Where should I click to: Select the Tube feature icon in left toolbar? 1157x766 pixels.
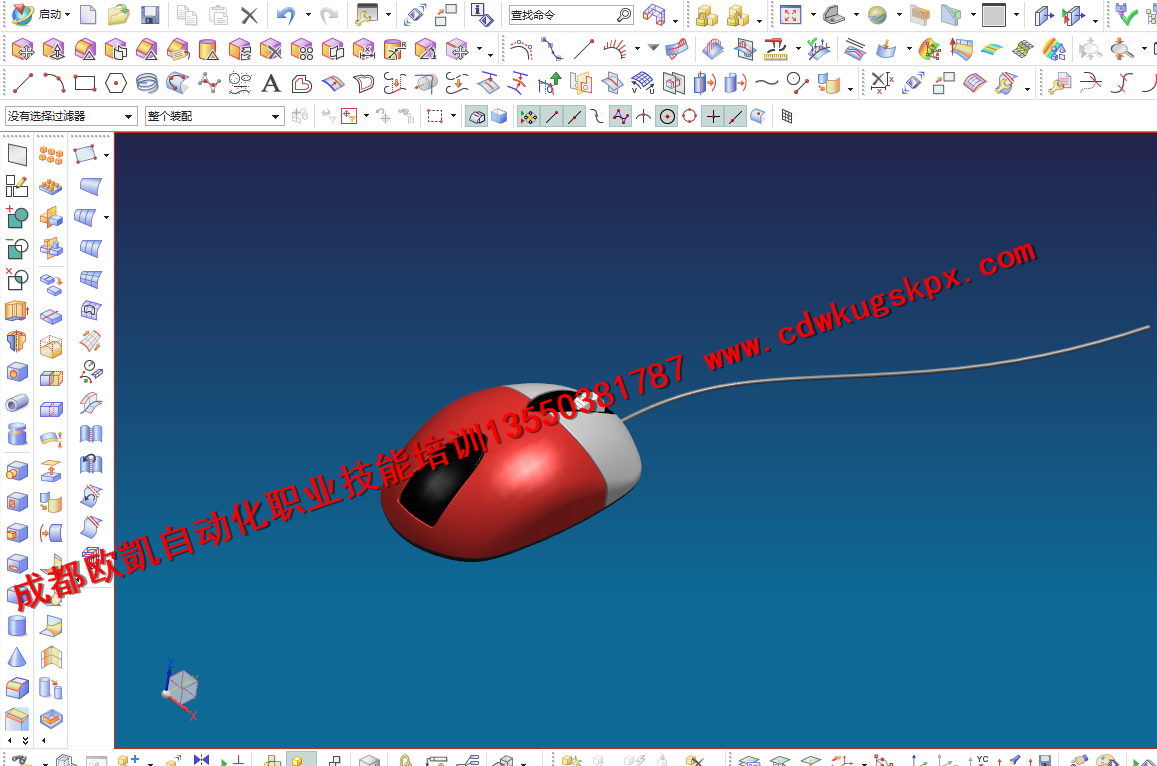[16, 403]
